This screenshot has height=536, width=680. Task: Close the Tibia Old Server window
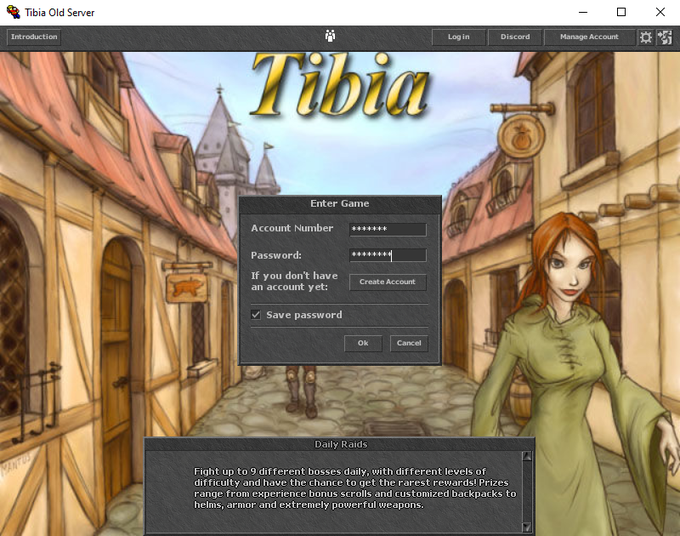click(x=660, y=12)
